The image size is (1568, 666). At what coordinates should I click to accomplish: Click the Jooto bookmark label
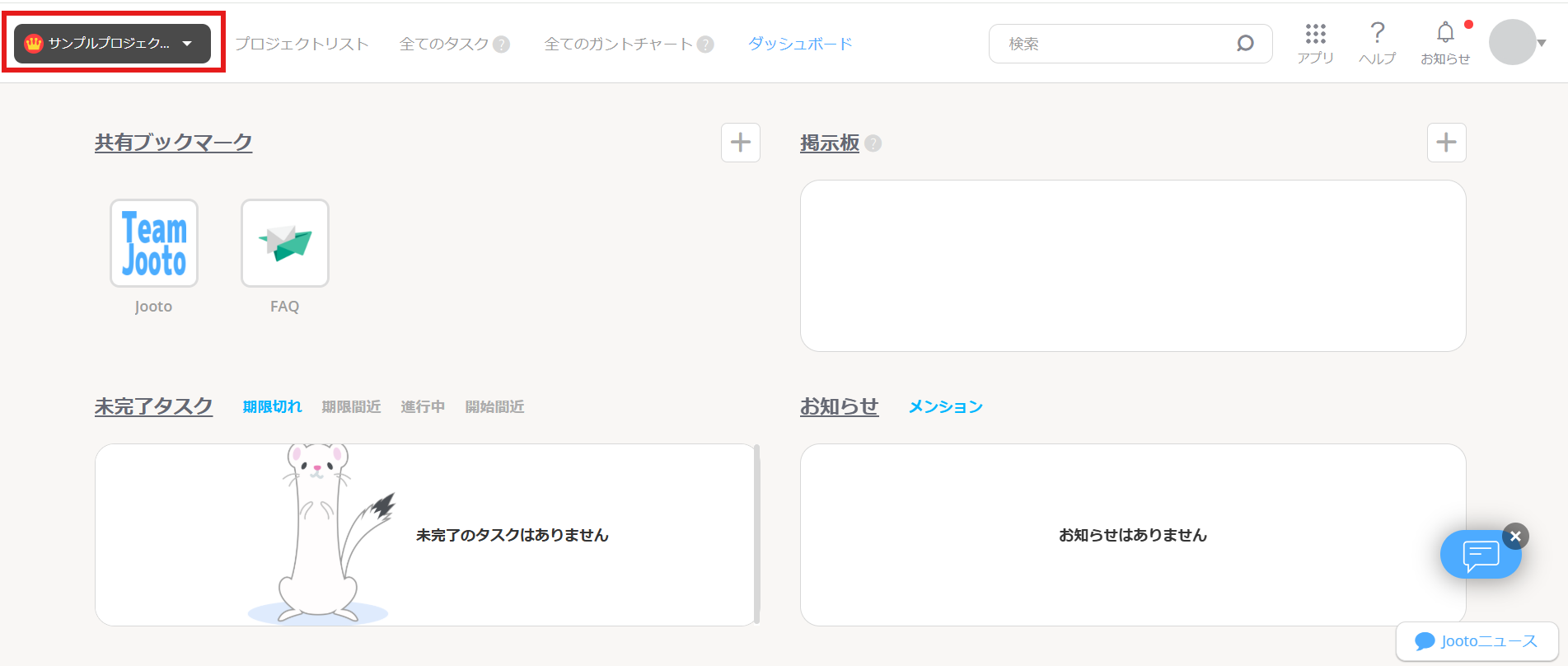[153, 307]
